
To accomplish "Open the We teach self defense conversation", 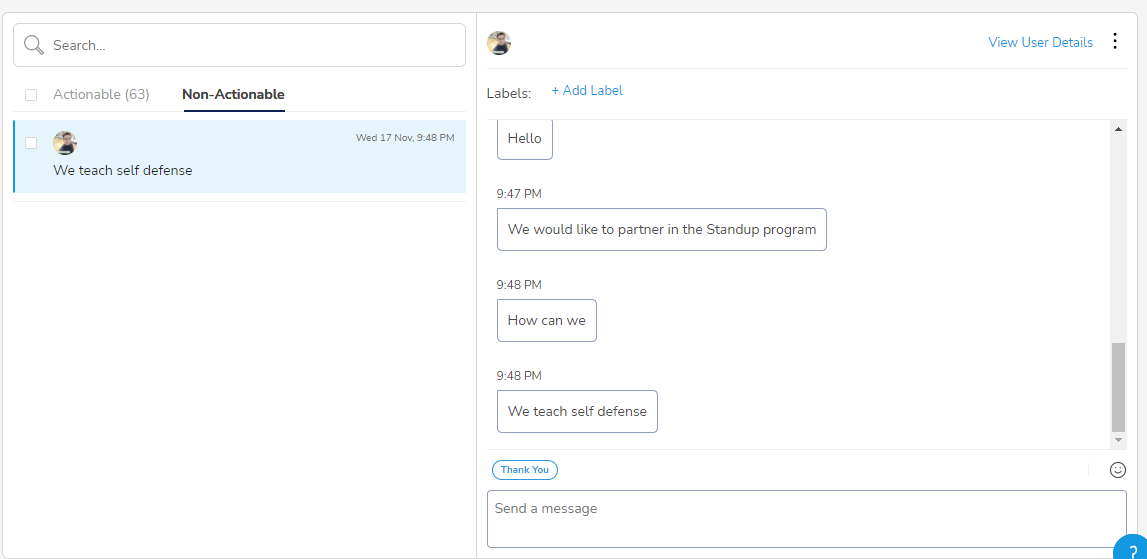I will [239, 157].
